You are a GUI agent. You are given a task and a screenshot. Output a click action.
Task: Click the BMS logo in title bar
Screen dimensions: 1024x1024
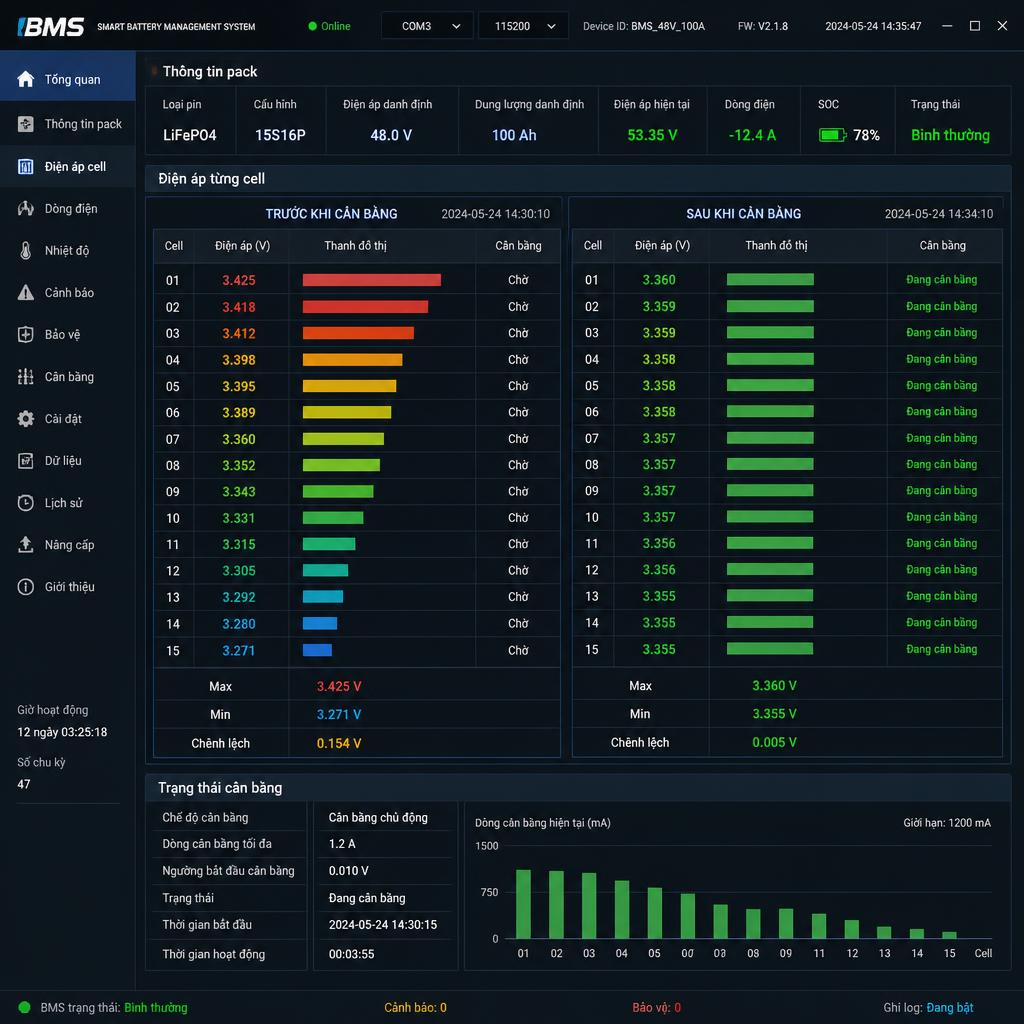click(51, 26)
